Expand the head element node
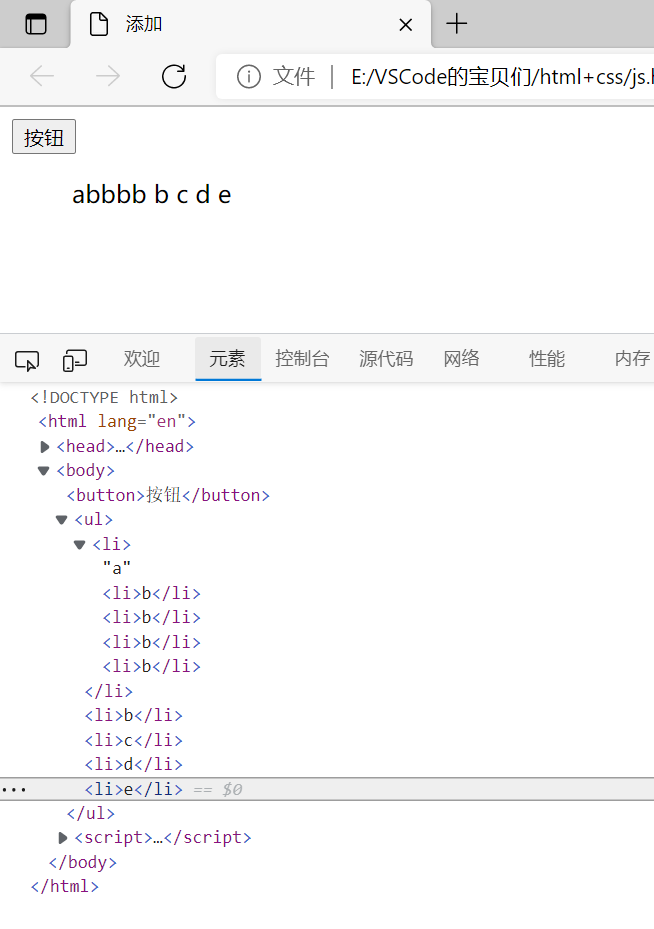 44,447
